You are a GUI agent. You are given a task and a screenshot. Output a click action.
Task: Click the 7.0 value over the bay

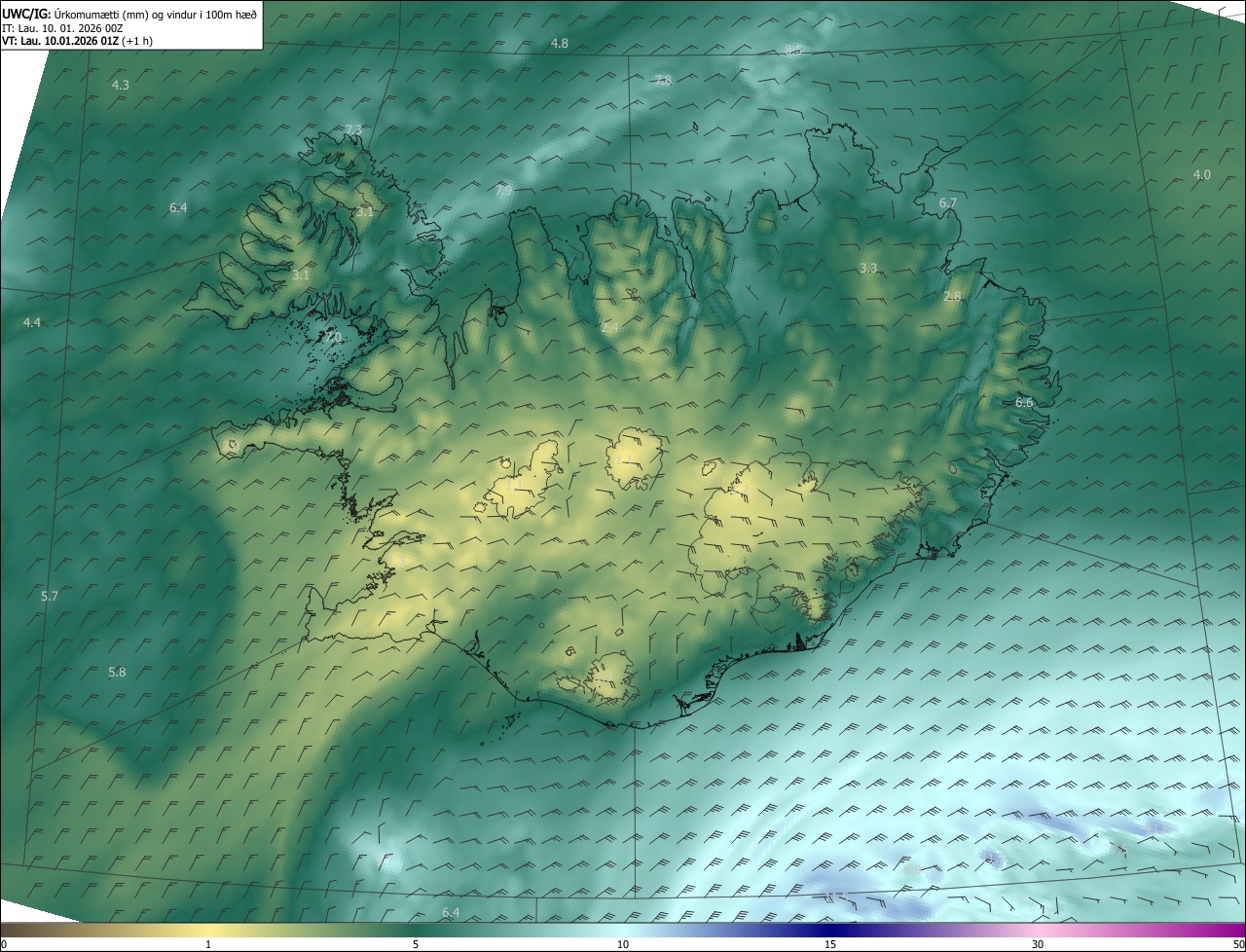tap(333, 338)
